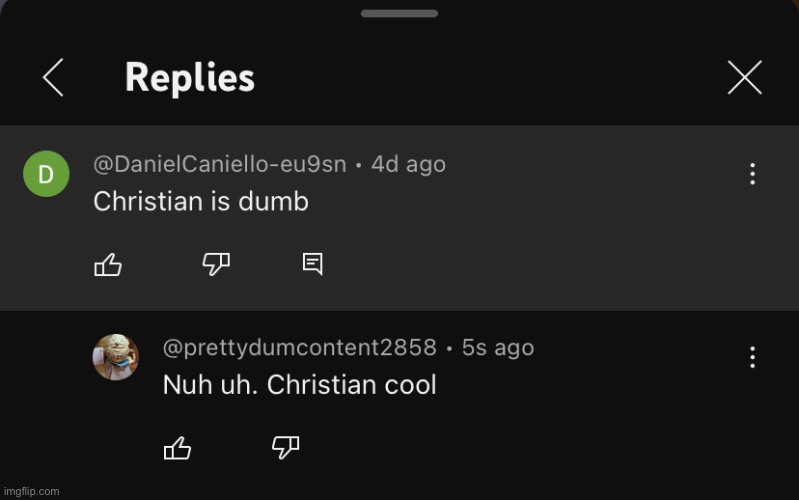
Task: Dislike the "Christian is dumb" comment
Action: pos(216,265)
